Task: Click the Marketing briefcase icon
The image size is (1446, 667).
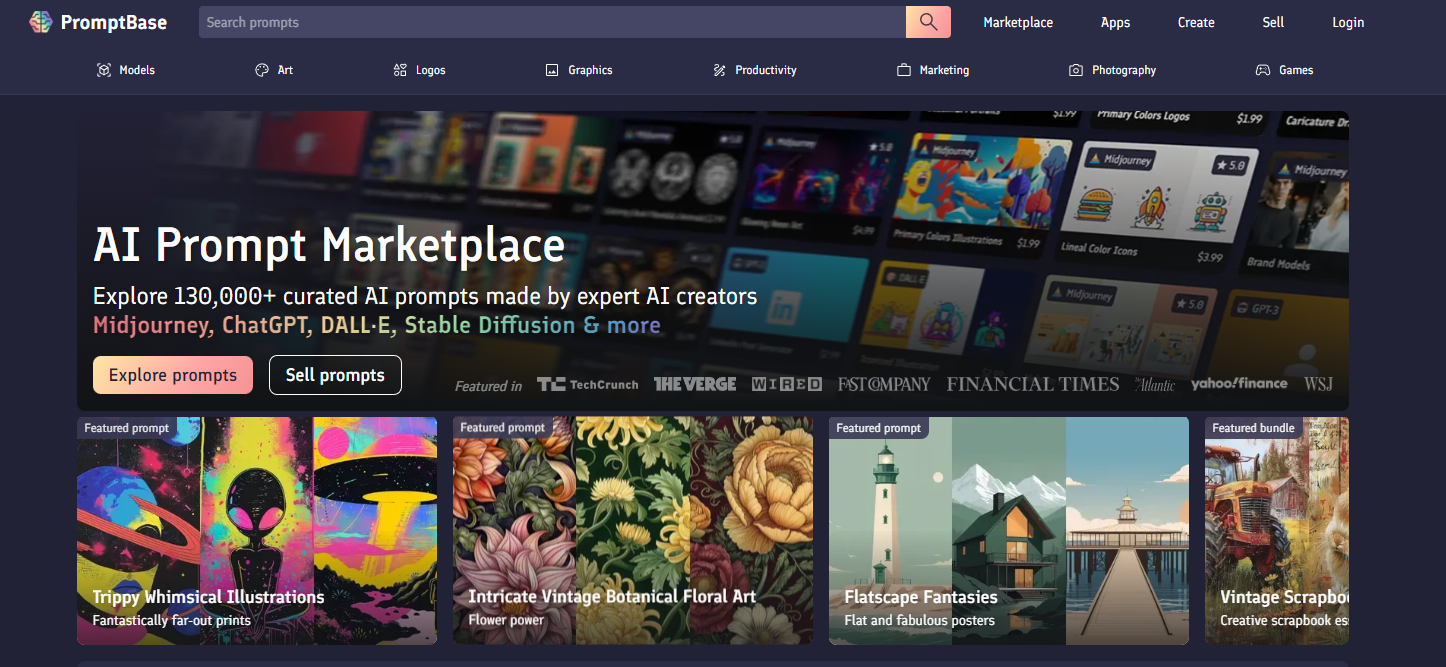Action: click(904, 70)
